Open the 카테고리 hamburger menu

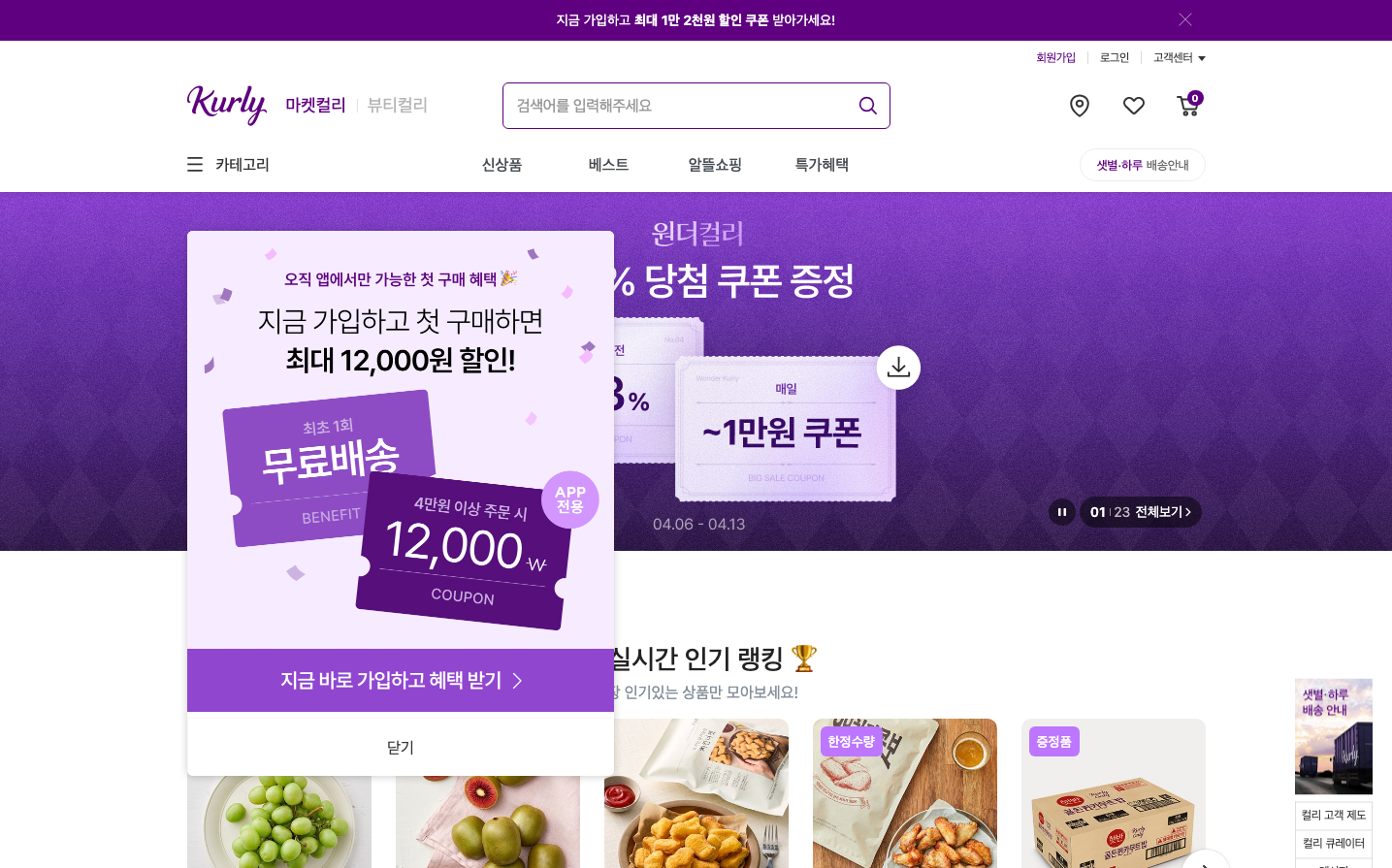[228, 165]
